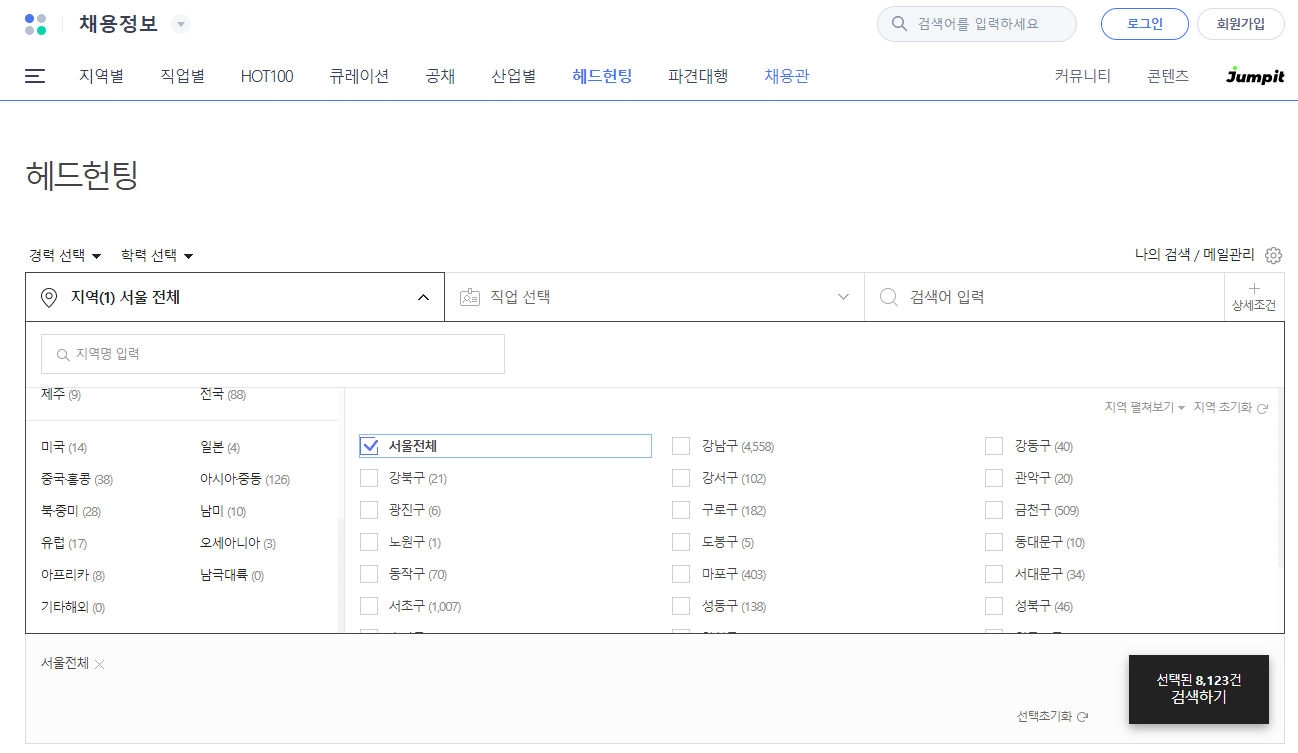Screen dimensions: 1298x753
Task: Remove the 서울전체 tag with its X icon
Action: (x=99, y=662)
